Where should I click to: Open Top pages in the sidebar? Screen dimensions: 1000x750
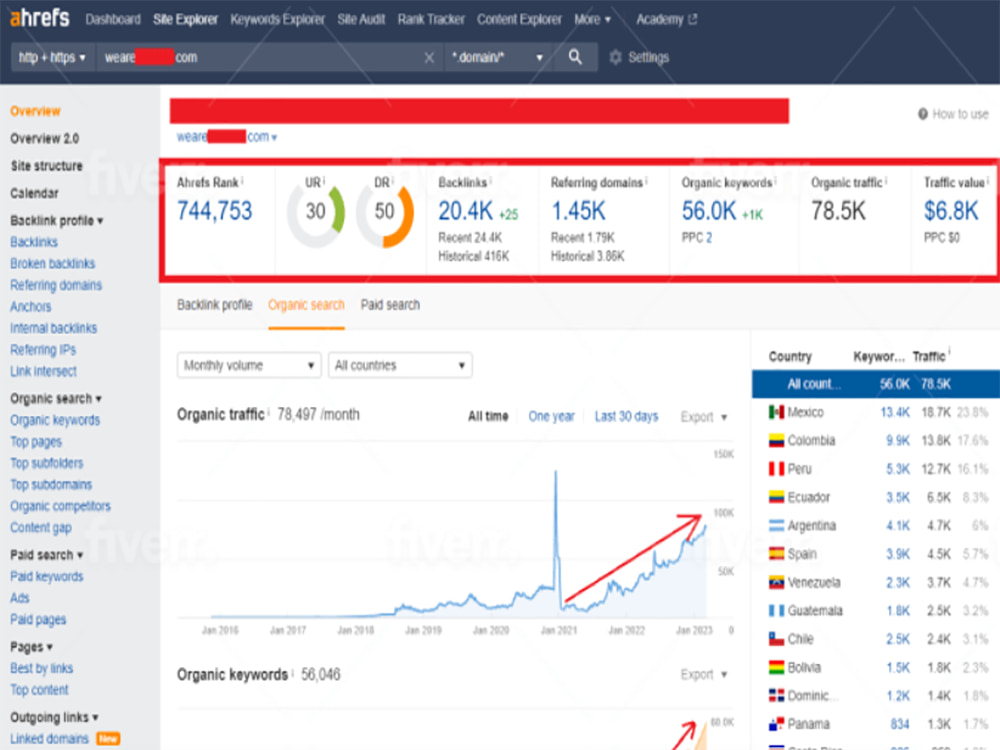point(36,442)
